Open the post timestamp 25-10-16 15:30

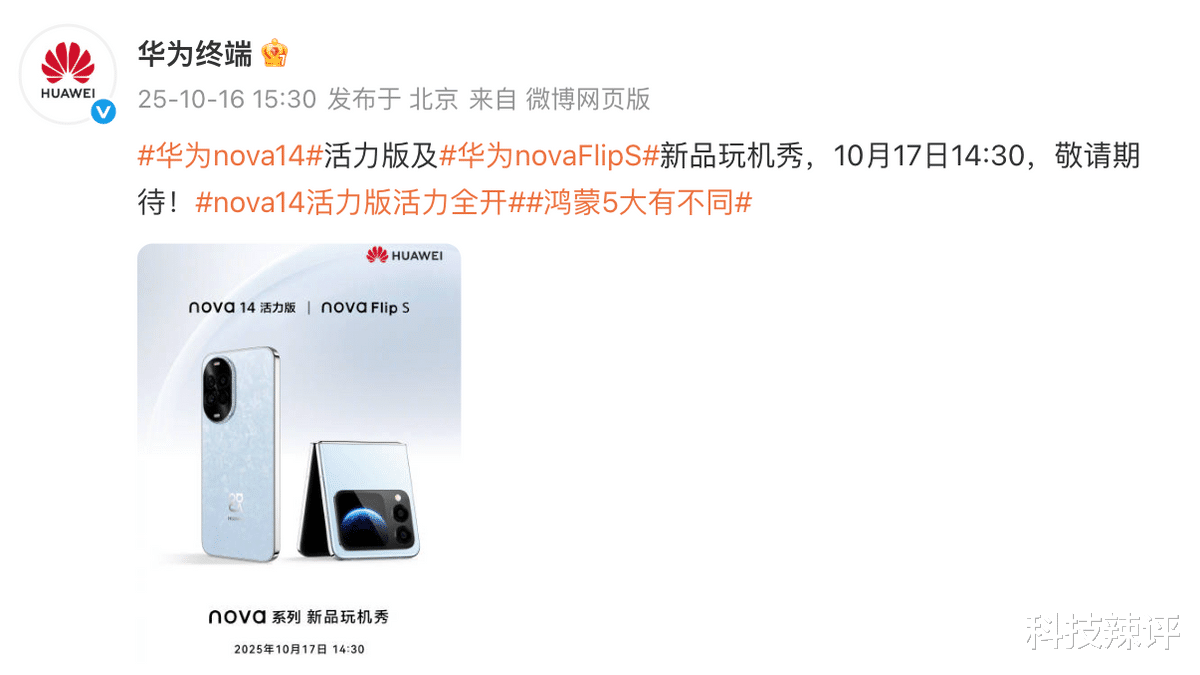226,98
